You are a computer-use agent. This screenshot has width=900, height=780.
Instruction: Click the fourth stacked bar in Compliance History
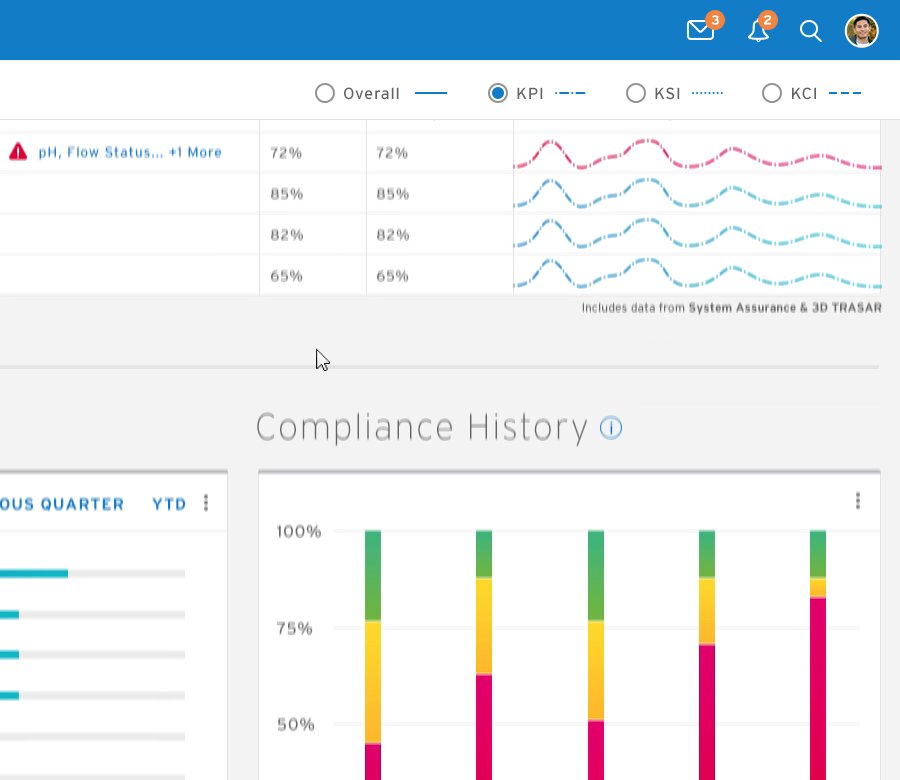[707, 655]
